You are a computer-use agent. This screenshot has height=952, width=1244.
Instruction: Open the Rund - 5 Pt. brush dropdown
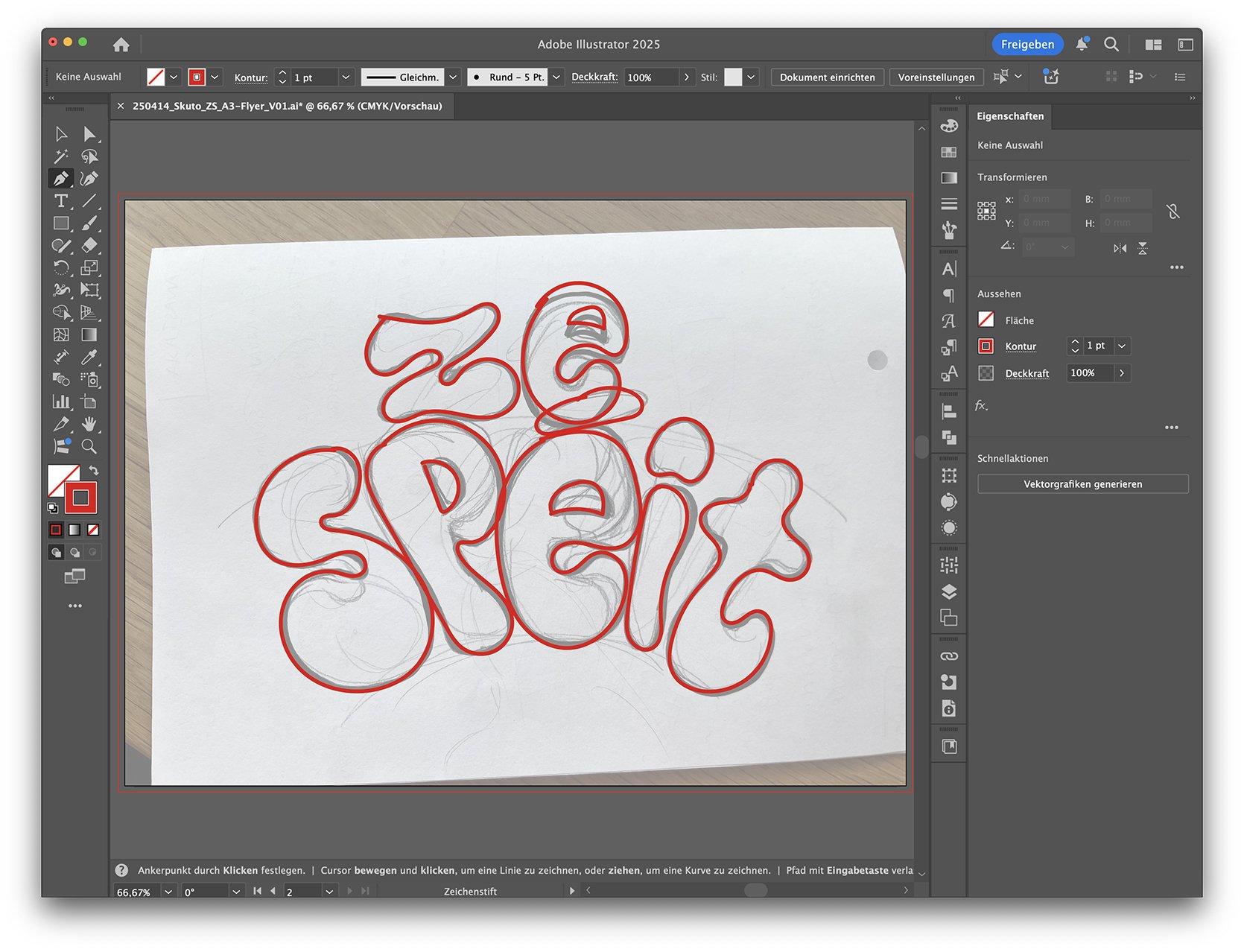point(556,77)
